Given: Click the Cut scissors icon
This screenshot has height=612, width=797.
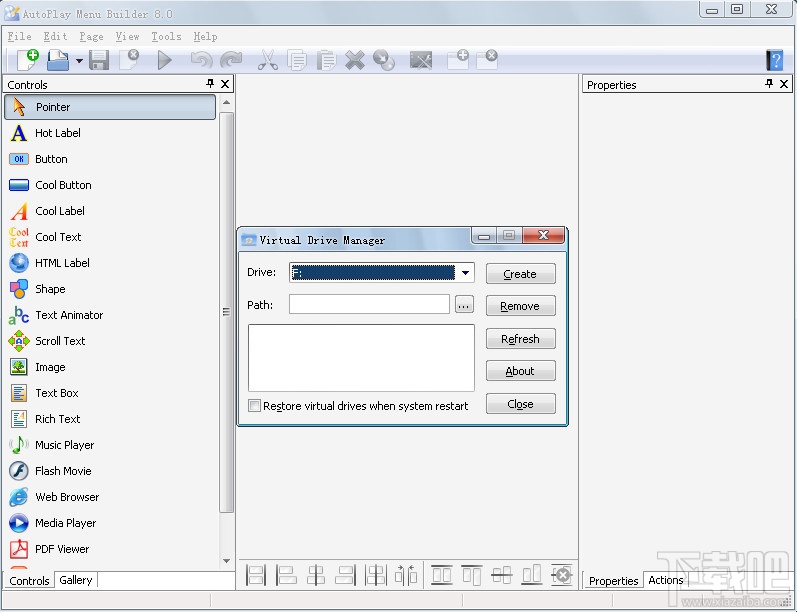Looking at the screenshot, I should click(267, 60).
